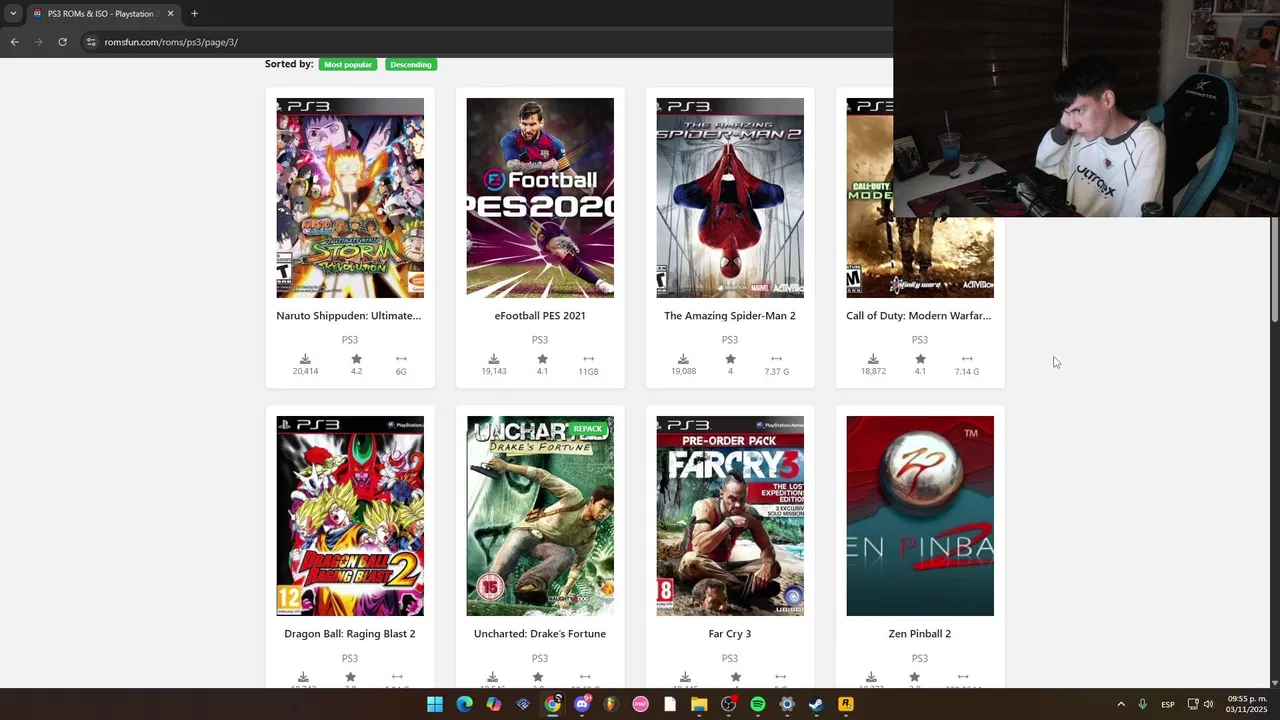Screen dimensions: 1280x720
Task: Click the Dragon Ball Raging Blast 2 cover
Action: pos(350,516)
